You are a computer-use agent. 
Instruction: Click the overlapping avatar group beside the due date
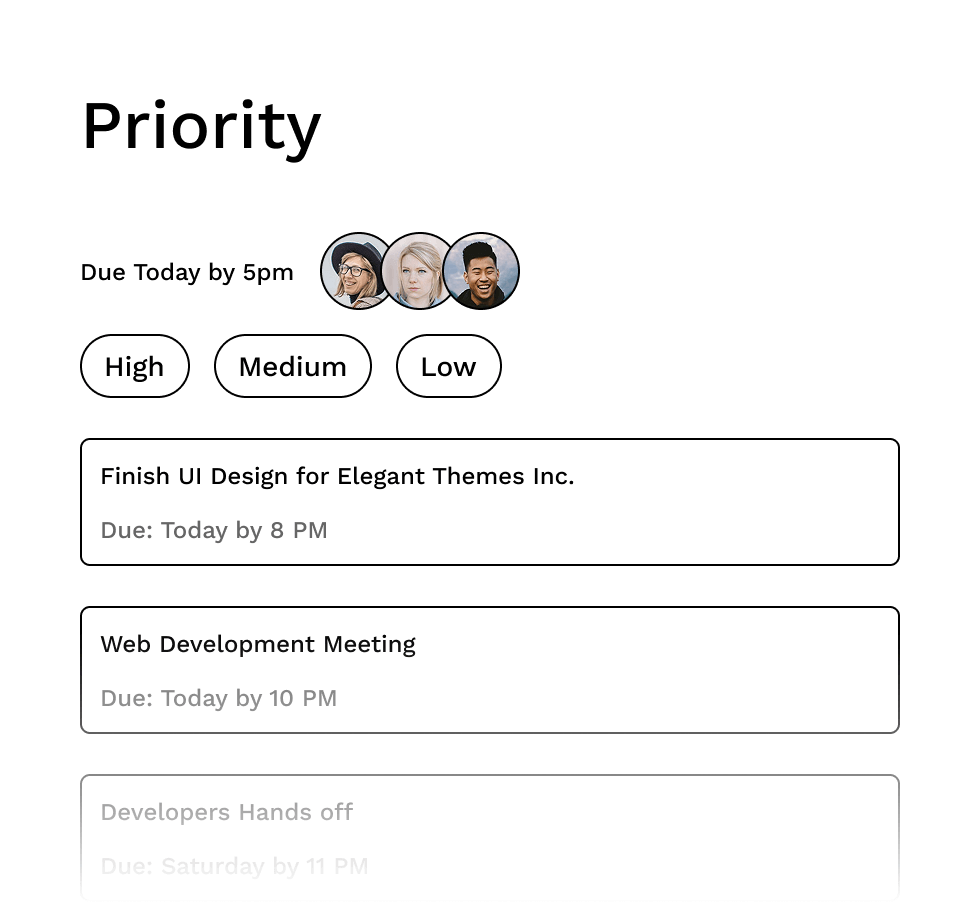point(420,270)
